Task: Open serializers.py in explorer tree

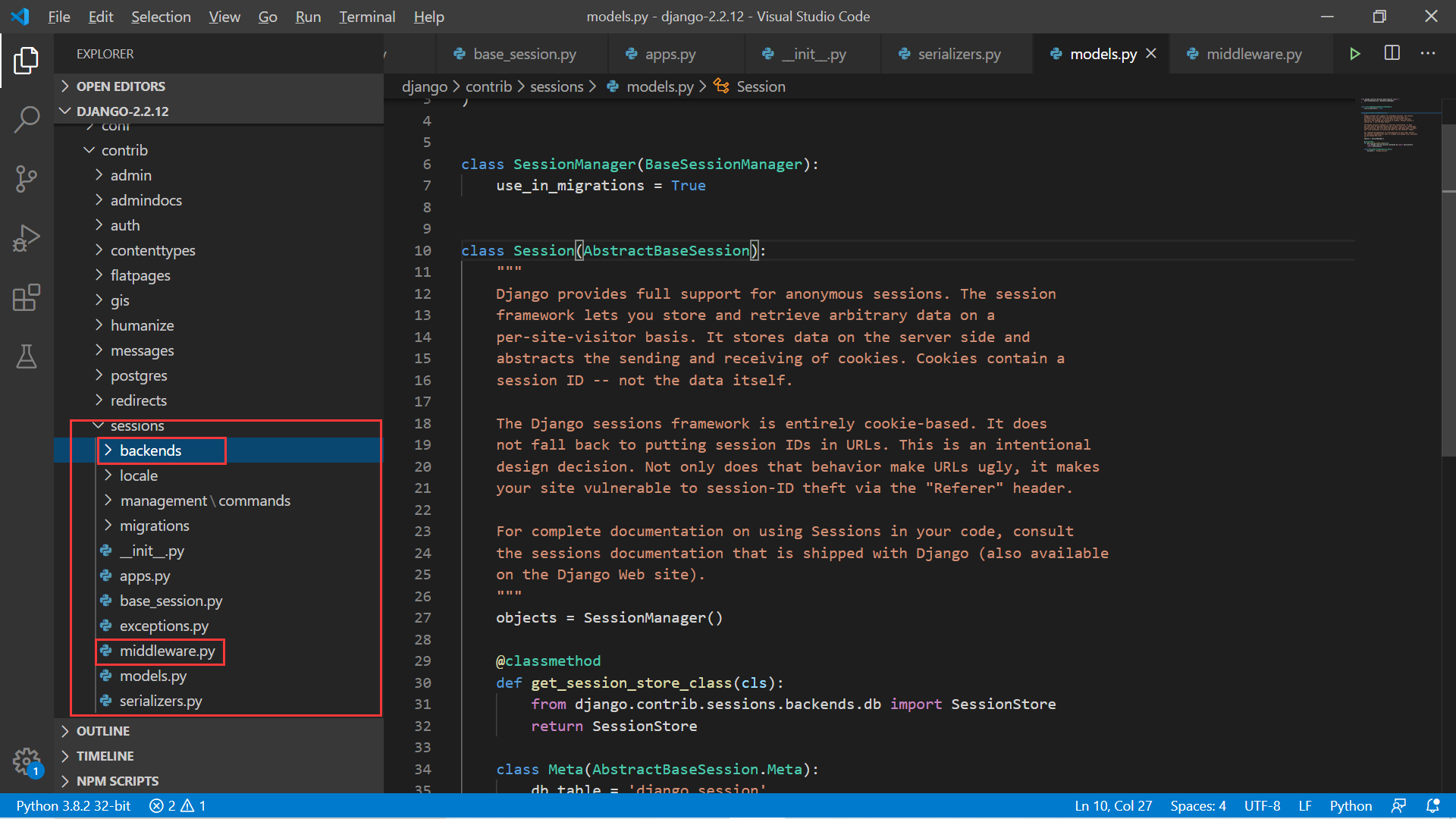Action: pyautogui.click(x=161, y=701)
